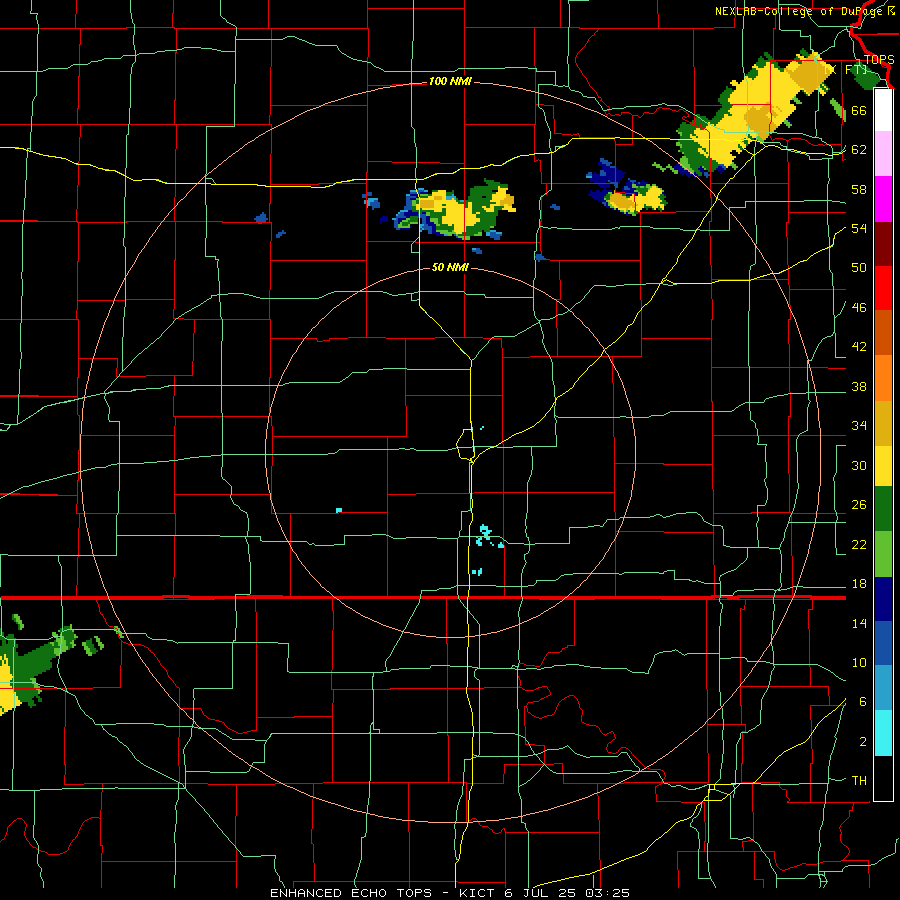The height and width of the screenshot is (900, 900).
Task: Click the black TH swatch in legend
Action: click(883, 778)
